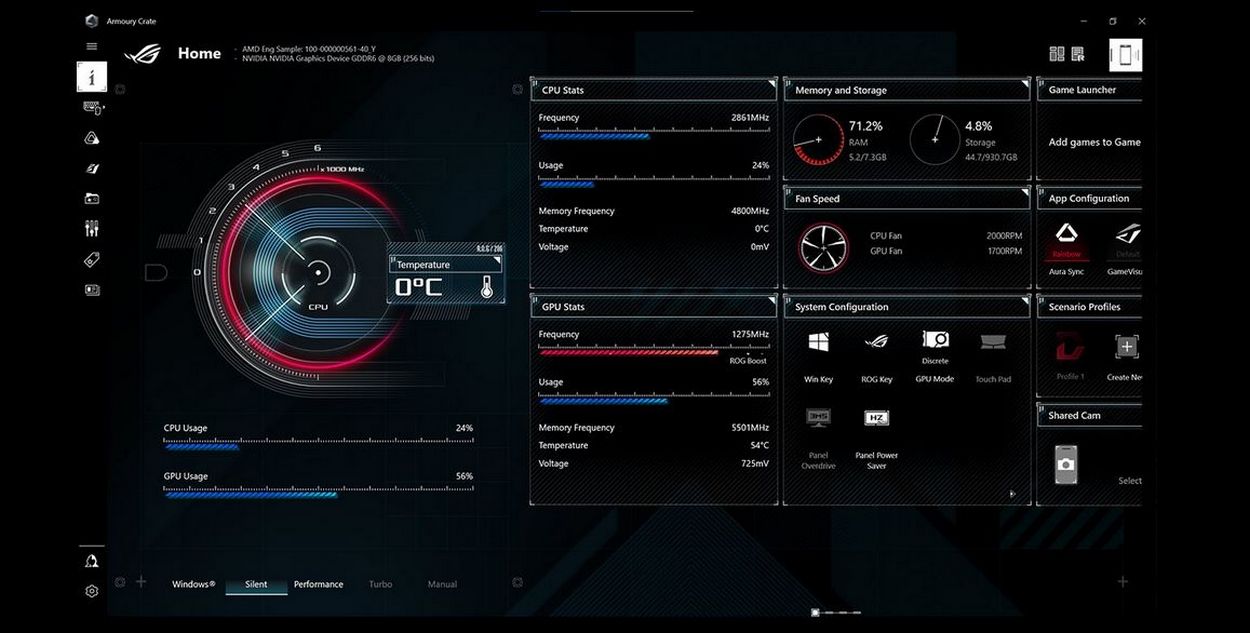The height and width of the screenshot is (633, 1250).
Task: Click the 1700RPM GPU Fan value
Action: tap(1004, 251)
